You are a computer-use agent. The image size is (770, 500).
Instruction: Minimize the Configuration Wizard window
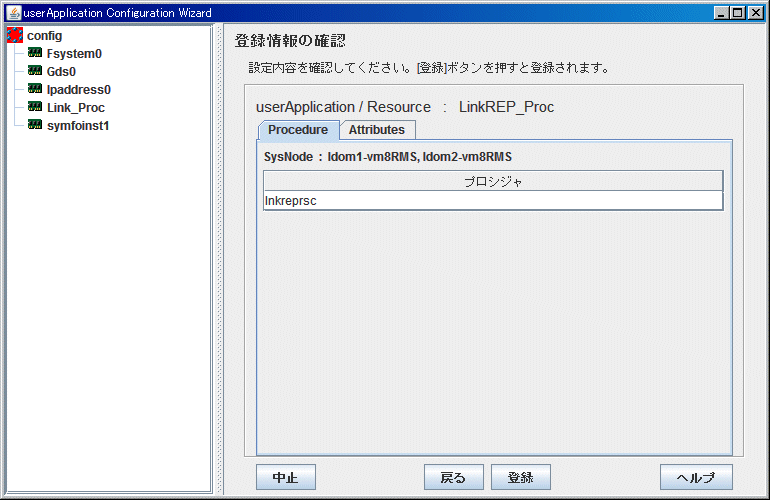(x=721, y=13)
